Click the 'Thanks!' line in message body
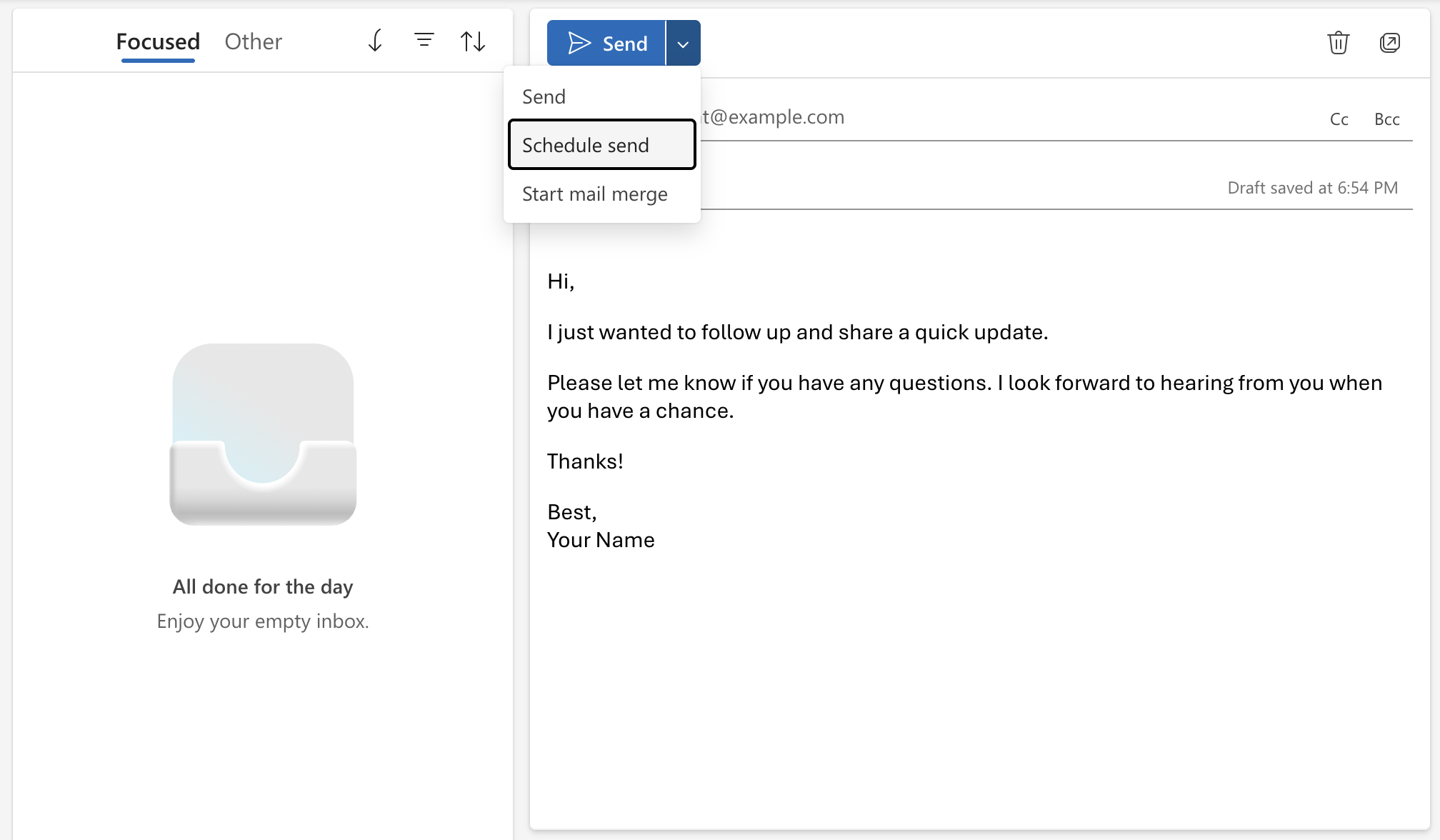Image resolution: width=1440 pixels, height=840 pixels. point(585,461)
